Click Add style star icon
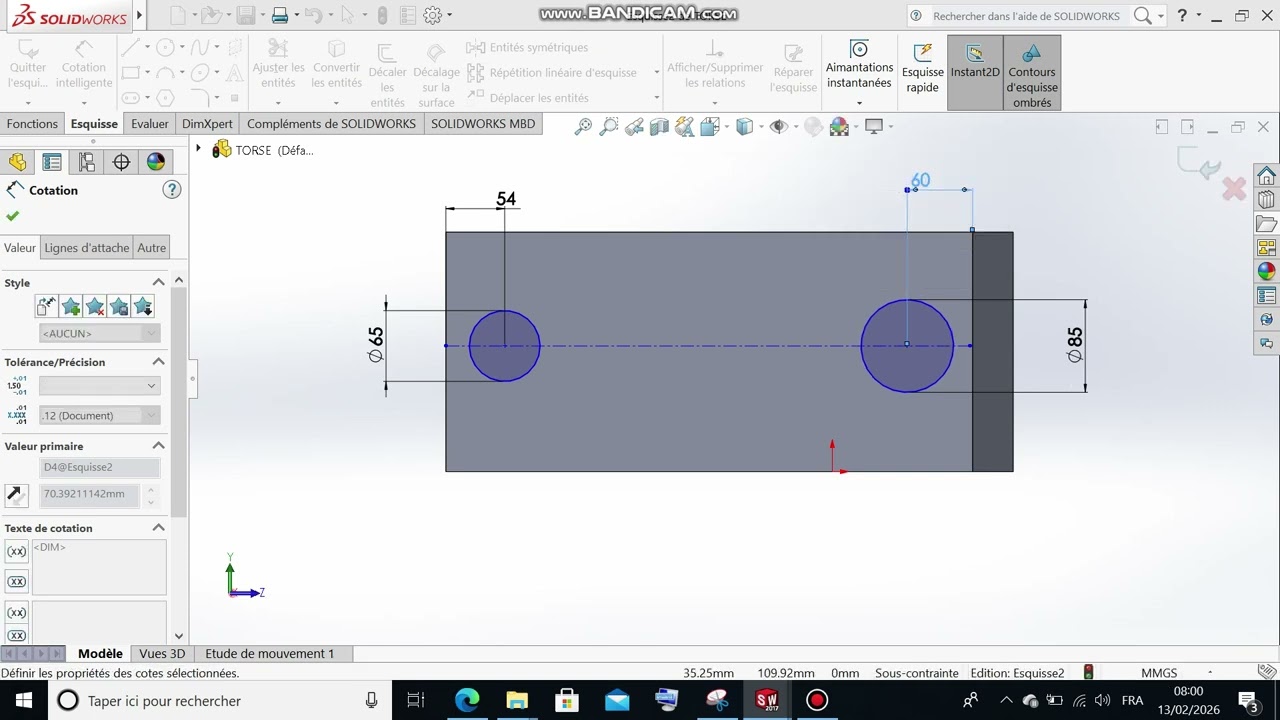 pyautogui.click(x=71, y=306)
